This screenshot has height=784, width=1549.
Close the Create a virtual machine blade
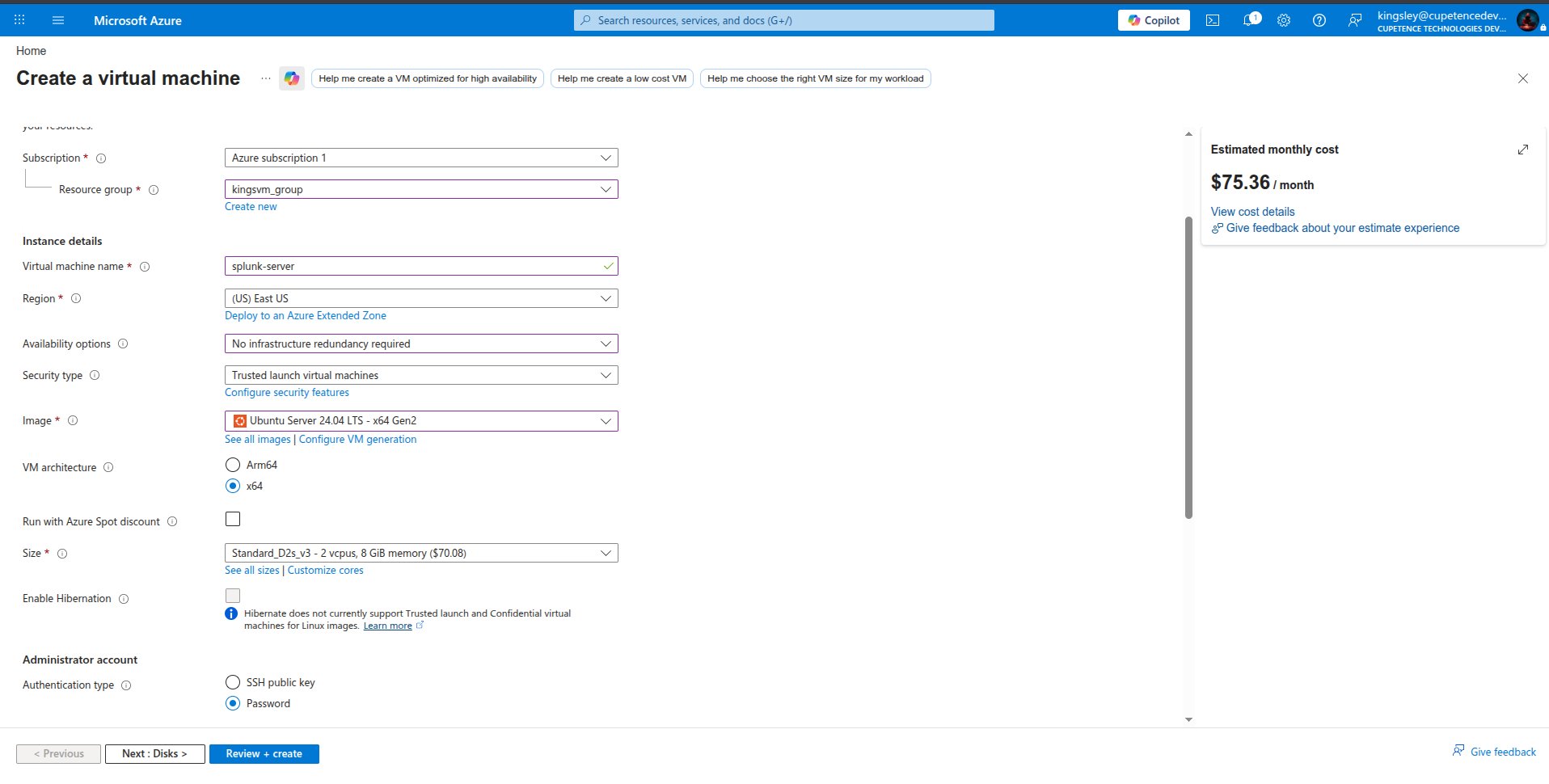click(x=1523, y=78)
